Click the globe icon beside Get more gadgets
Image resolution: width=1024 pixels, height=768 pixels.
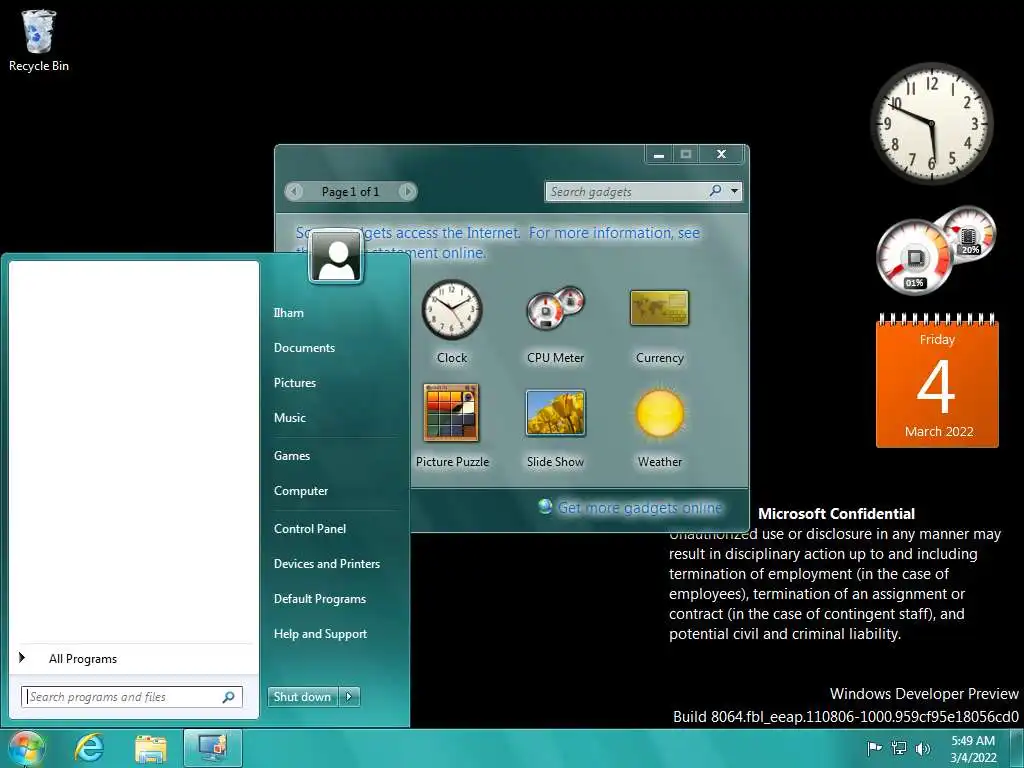[545, 507]
